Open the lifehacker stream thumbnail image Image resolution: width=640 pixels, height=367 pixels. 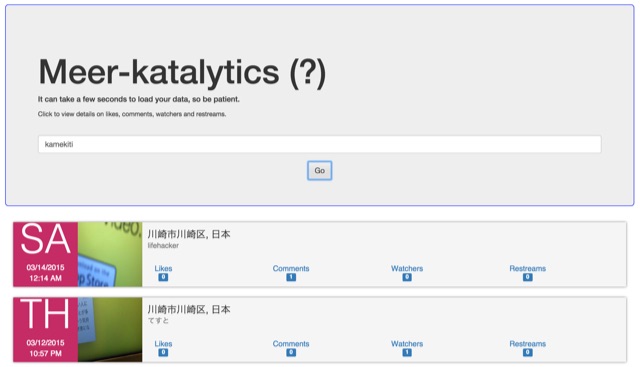110,254
